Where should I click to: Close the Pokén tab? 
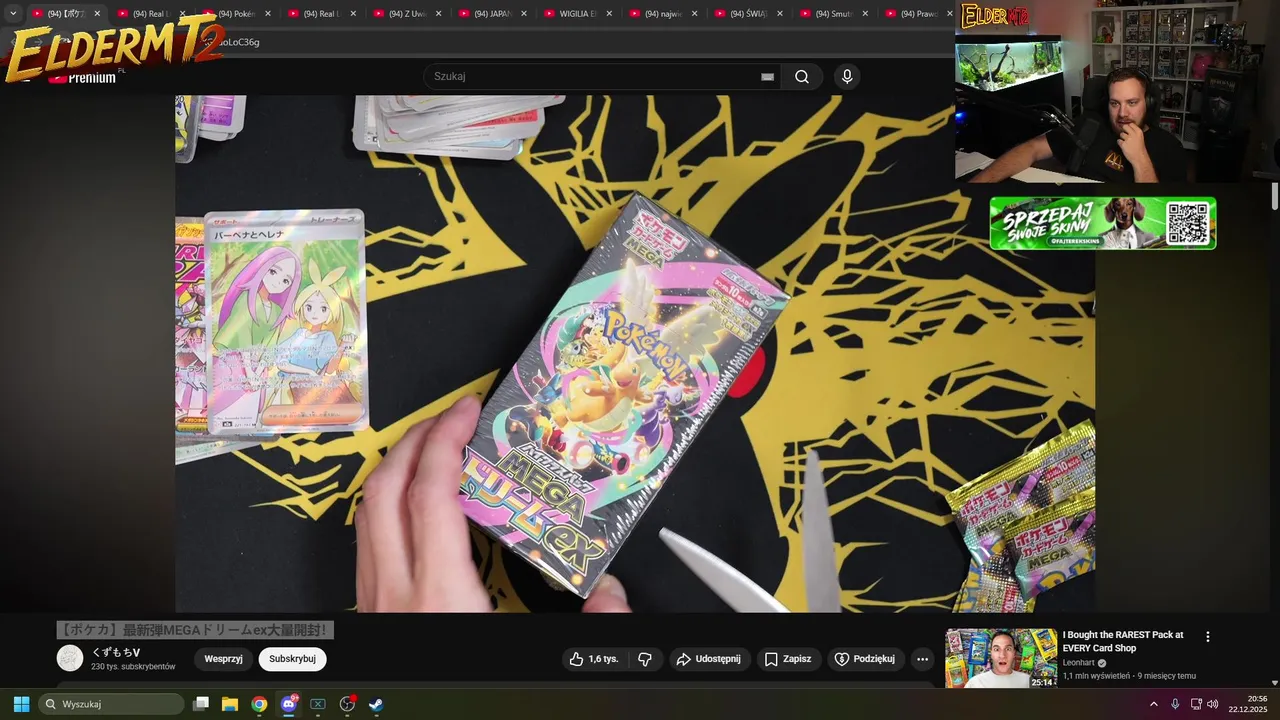pyautogui.click(x=267, y=14)
